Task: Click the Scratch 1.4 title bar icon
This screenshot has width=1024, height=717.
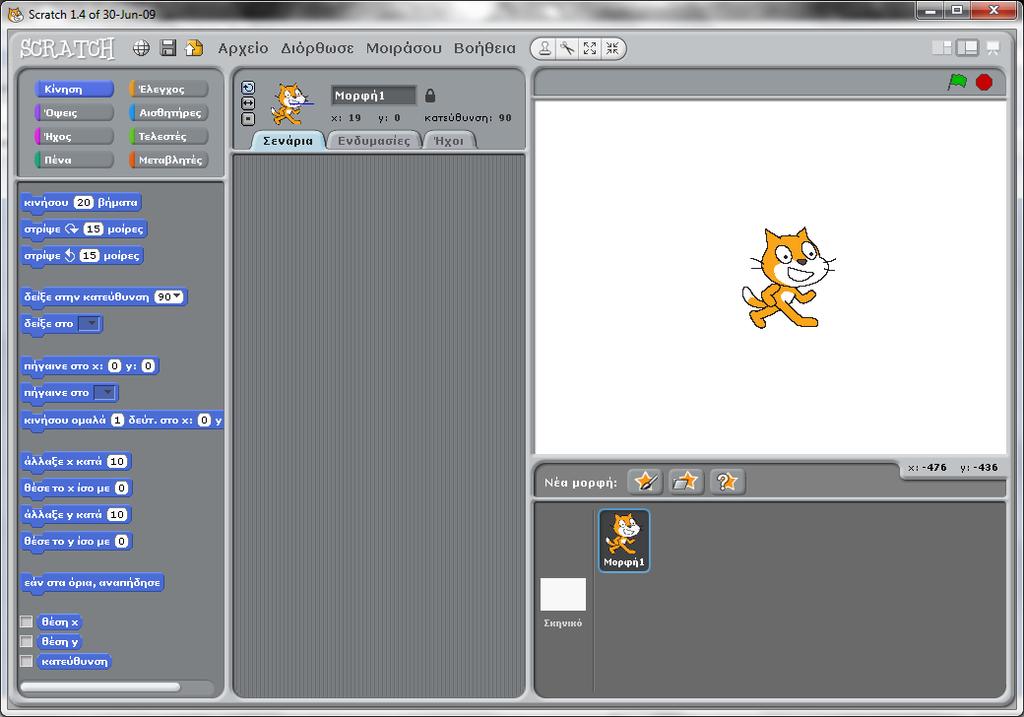Action: pos(15,14)
